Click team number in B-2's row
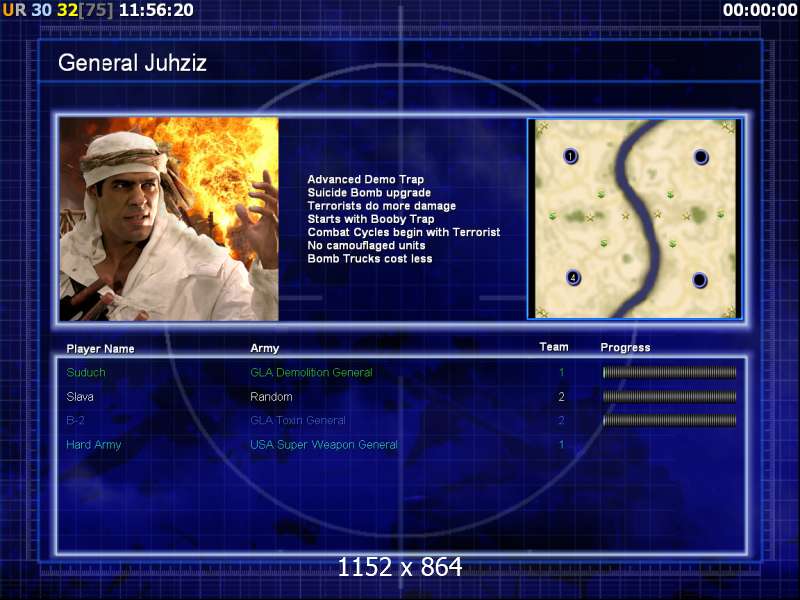 [x=561, y=420]
